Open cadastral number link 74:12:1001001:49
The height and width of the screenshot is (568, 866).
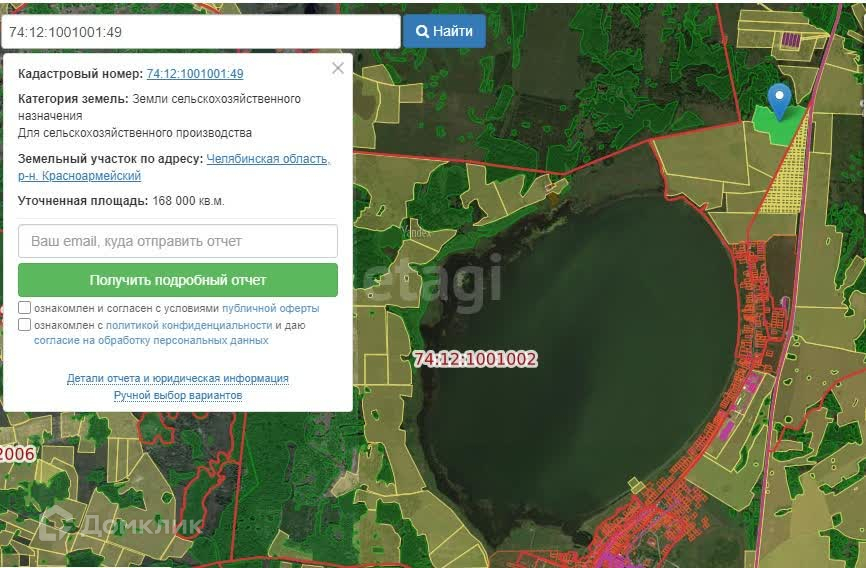tap(195, 73)
